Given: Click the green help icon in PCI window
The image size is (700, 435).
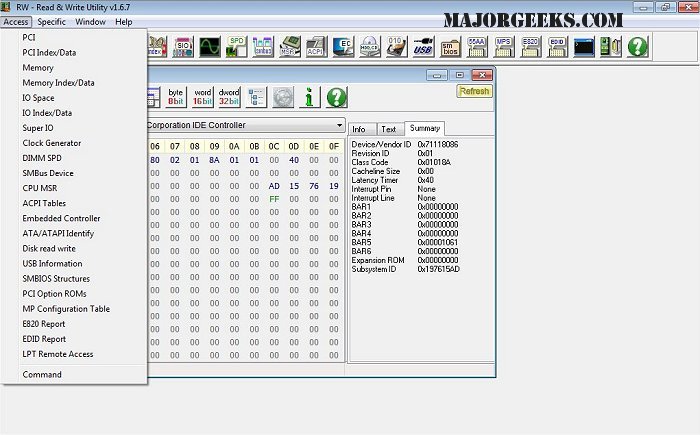Looking at the screenshot, I should (337, 96).
